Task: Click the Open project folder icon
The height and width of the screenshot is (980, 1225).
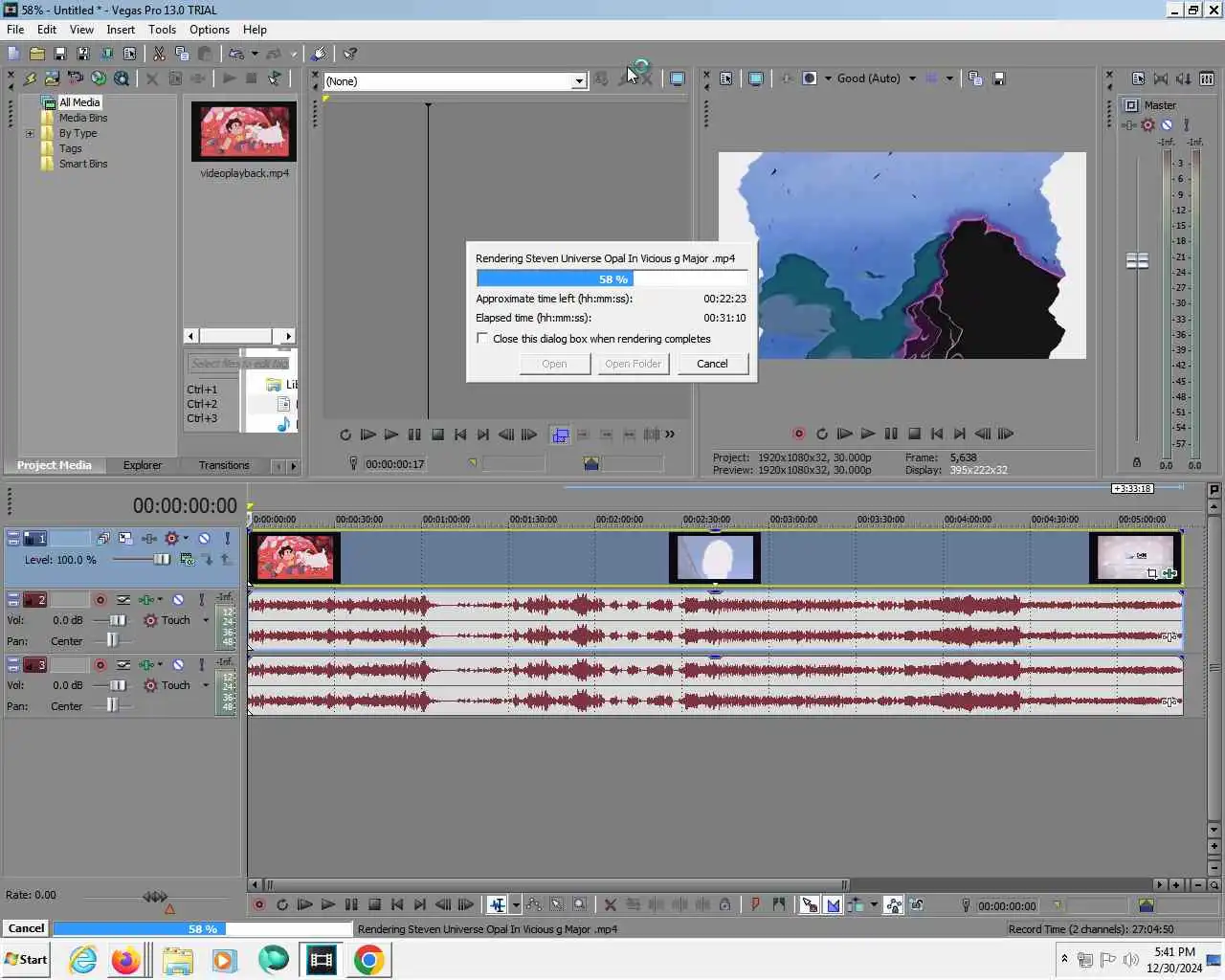Action: click(36, 54)
